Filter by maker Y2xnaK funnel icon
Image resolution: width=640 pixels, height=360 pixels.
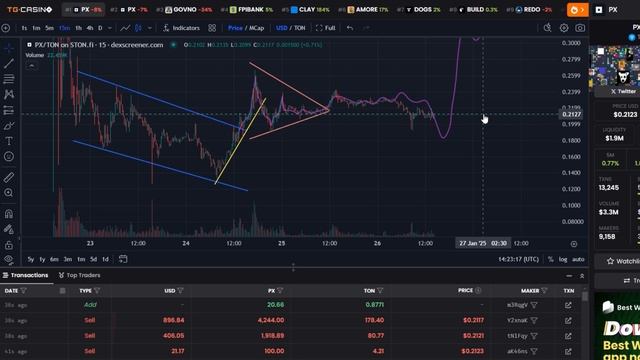(x=534, y=320)
